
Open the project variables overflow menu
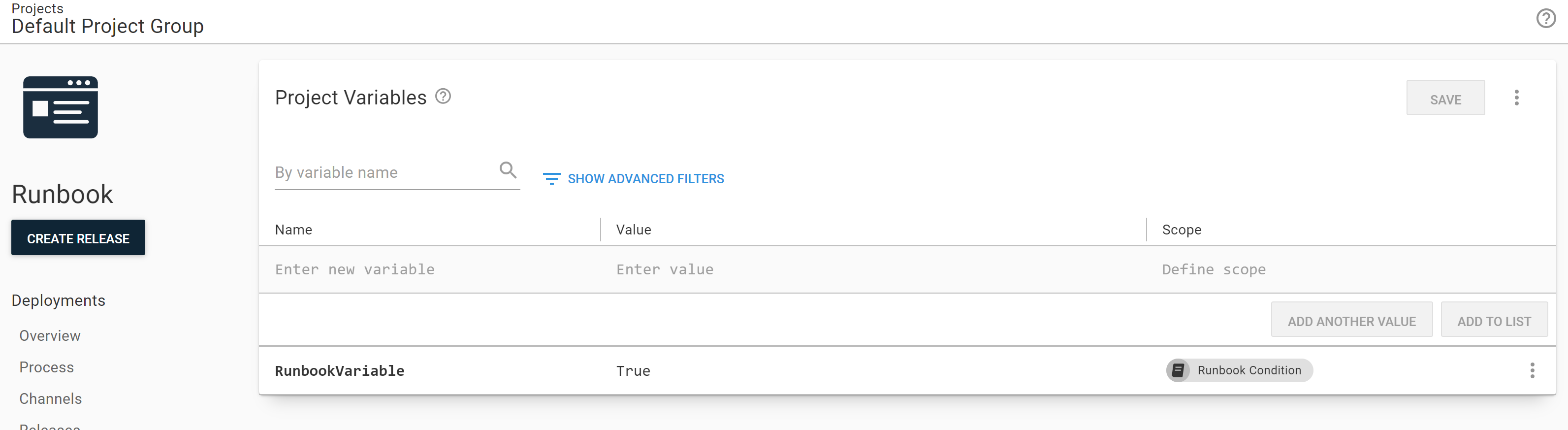pyautogui.click(x=1517, y=98)
